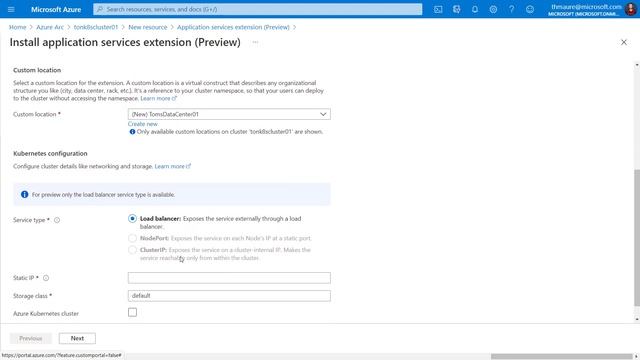Click the Next button
Screen dimensions: 640x360
click(77, 338)
